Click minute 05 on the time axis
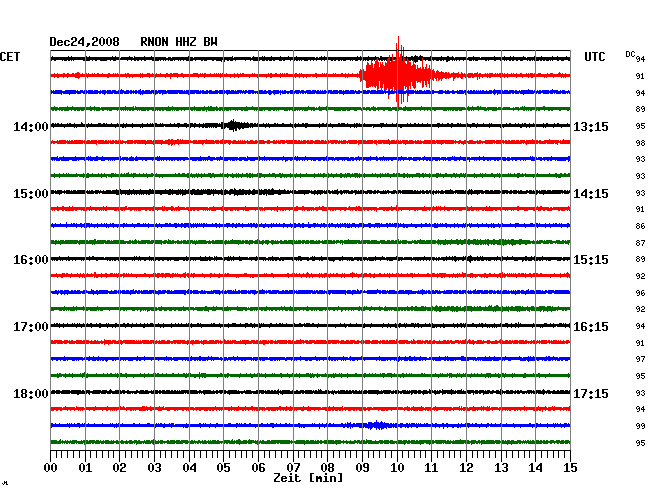This screenshot has width=650, height=494. pos(223,467)
